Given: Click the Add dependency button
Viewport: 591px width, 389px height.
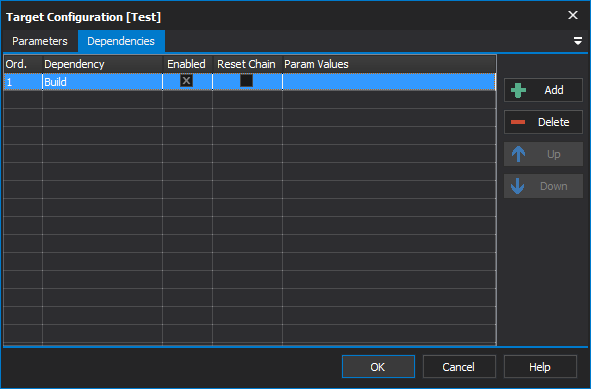Looking at the screenshot, I should pyautogui.click(x=543, y=90).
